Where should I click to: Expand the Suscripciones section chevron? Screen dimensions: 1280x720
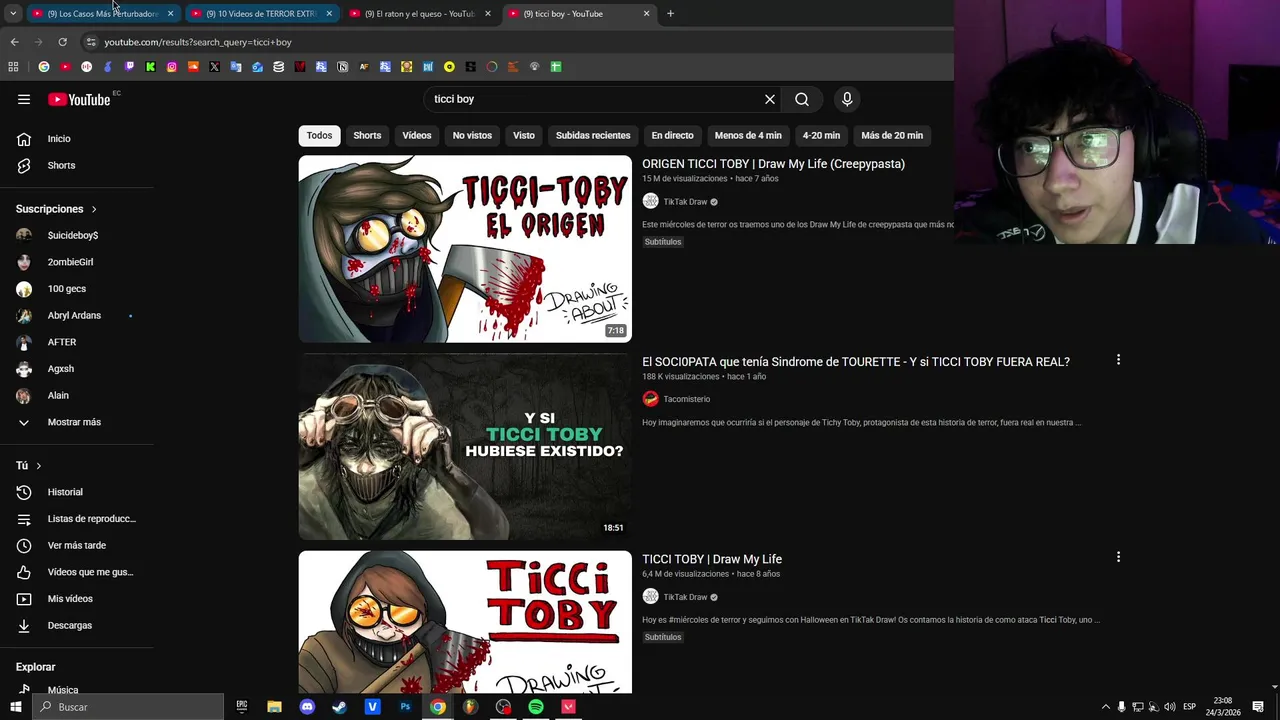click(94, 209)
